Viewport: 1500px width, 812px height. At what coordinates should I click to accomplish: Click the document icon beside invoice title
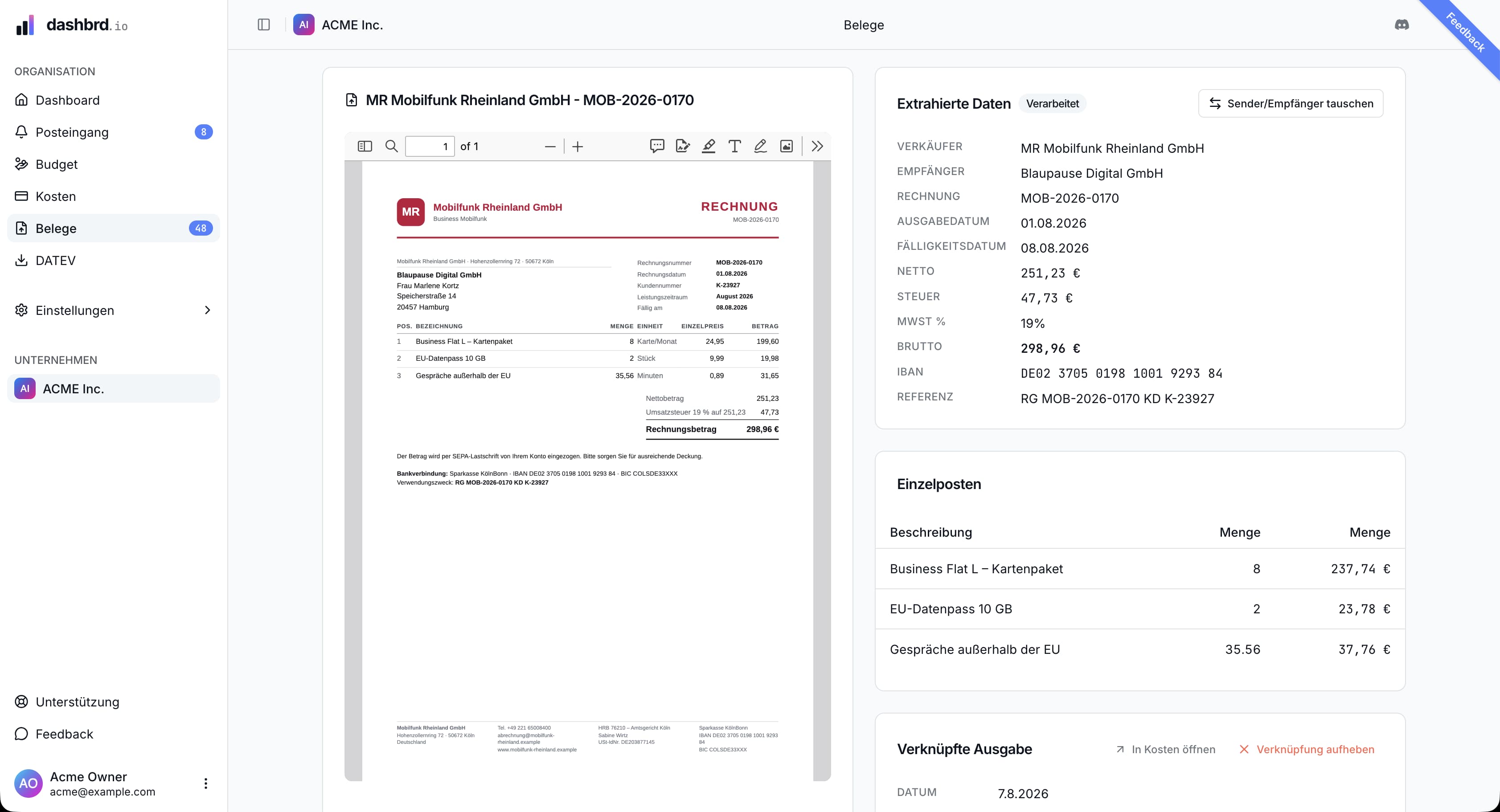click(x=352, y=100)
